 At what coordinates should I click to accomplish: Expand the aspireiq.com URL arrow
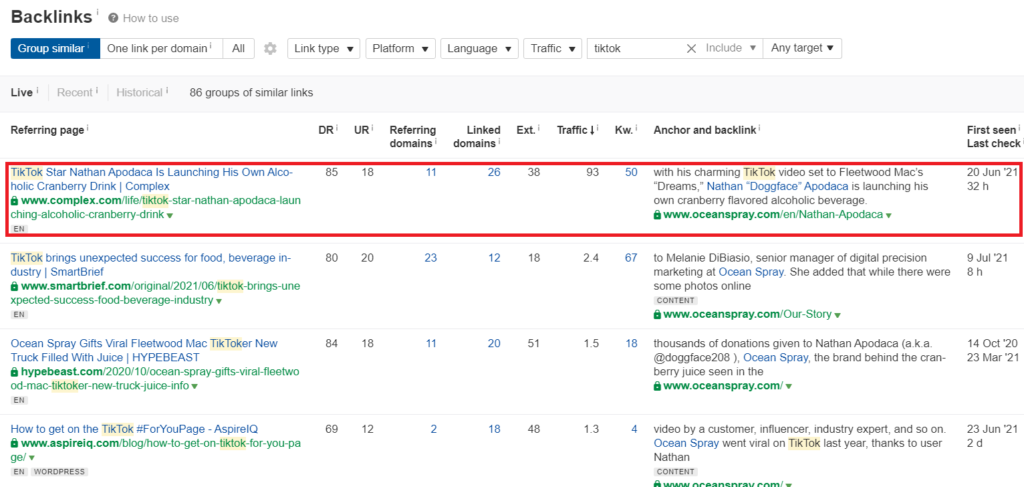[31, 458]
